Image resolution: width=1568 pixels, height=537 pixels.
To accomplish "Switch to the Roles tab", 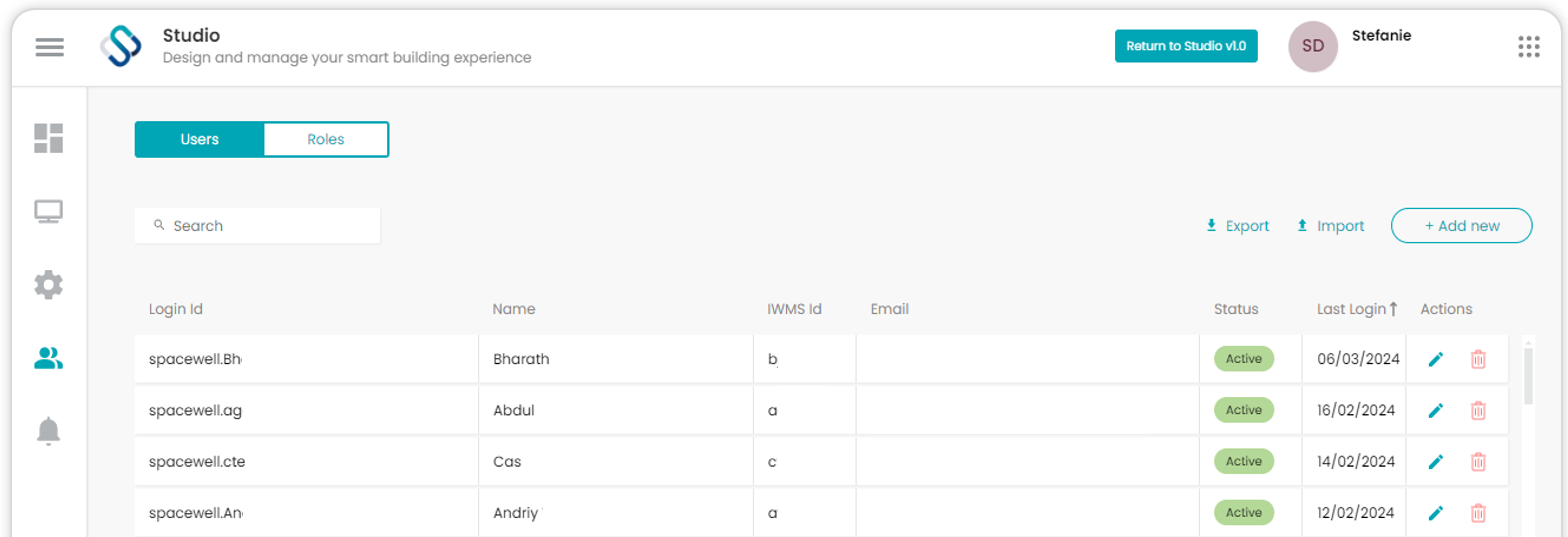I will [x=326, y=139].
